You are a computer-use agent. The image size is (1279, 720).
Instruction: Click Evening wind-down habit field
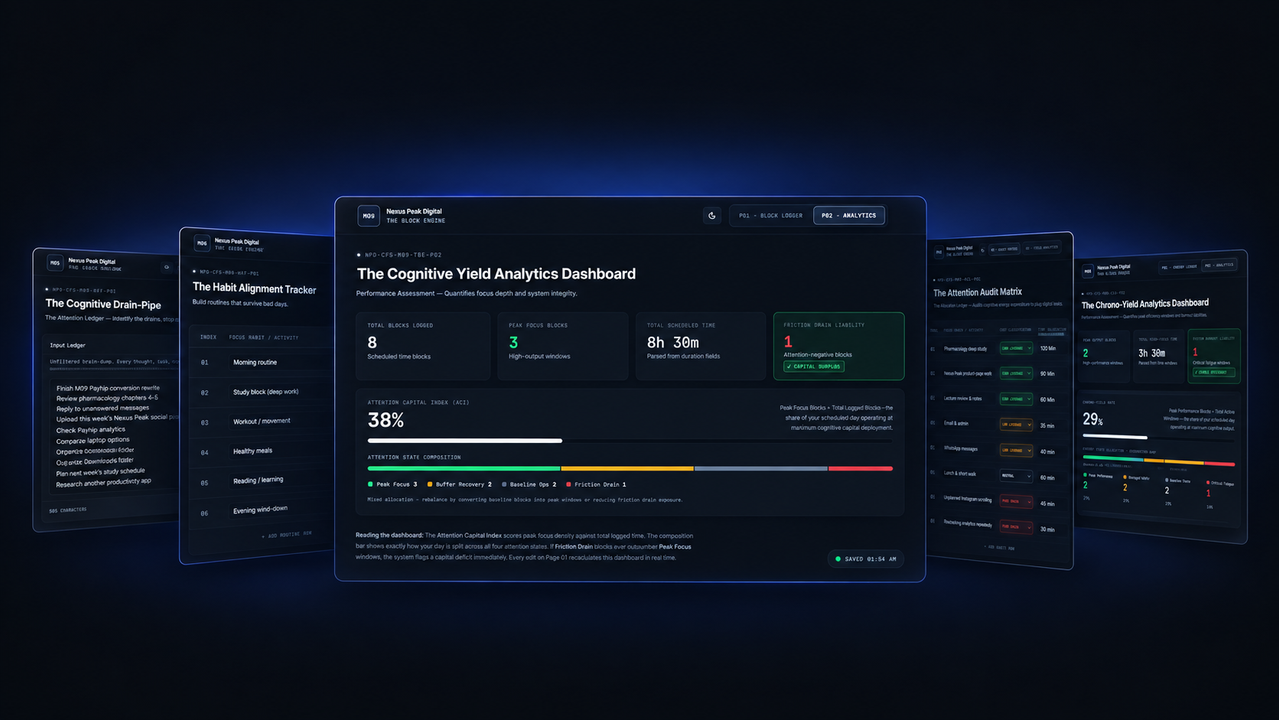coord(280,509)
